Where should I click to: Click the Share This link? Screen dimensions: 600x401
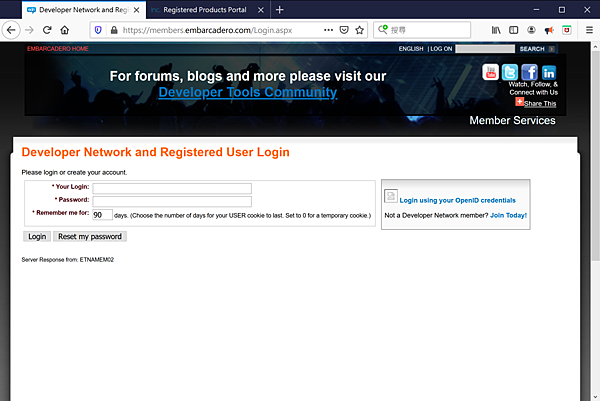click(x=540, y=103)
